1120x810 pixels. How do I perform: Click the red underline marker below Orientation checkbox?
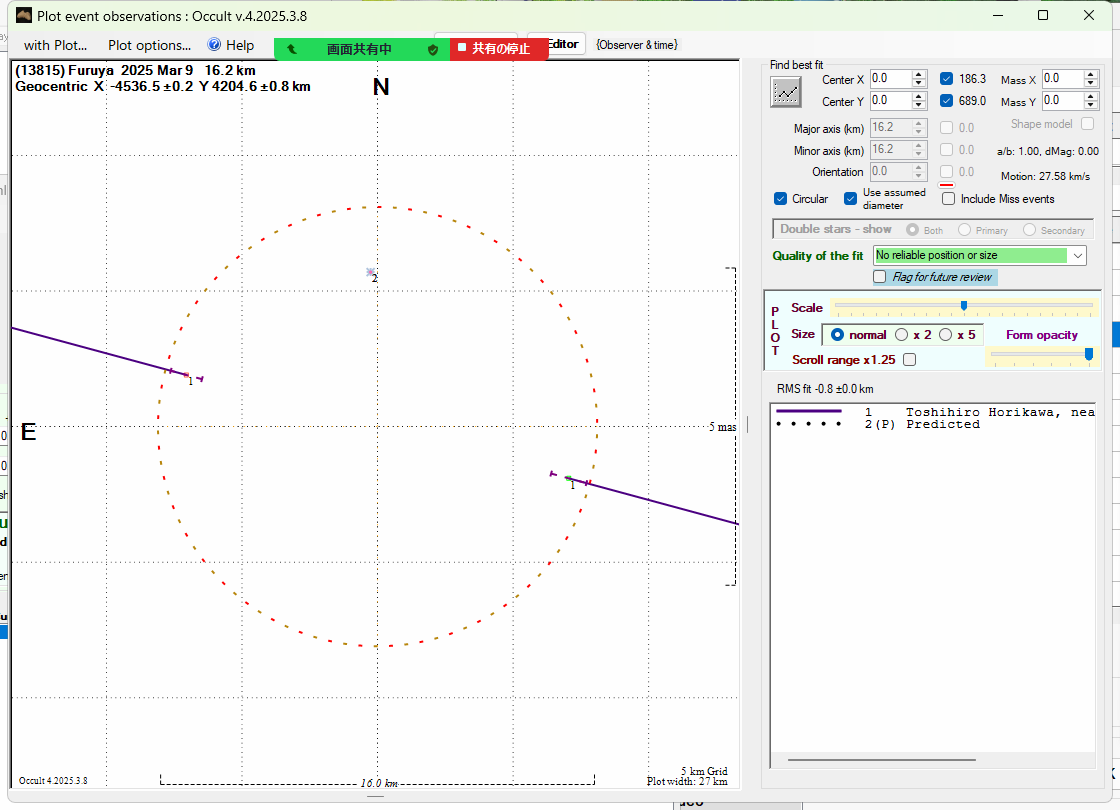click(946, 185)
